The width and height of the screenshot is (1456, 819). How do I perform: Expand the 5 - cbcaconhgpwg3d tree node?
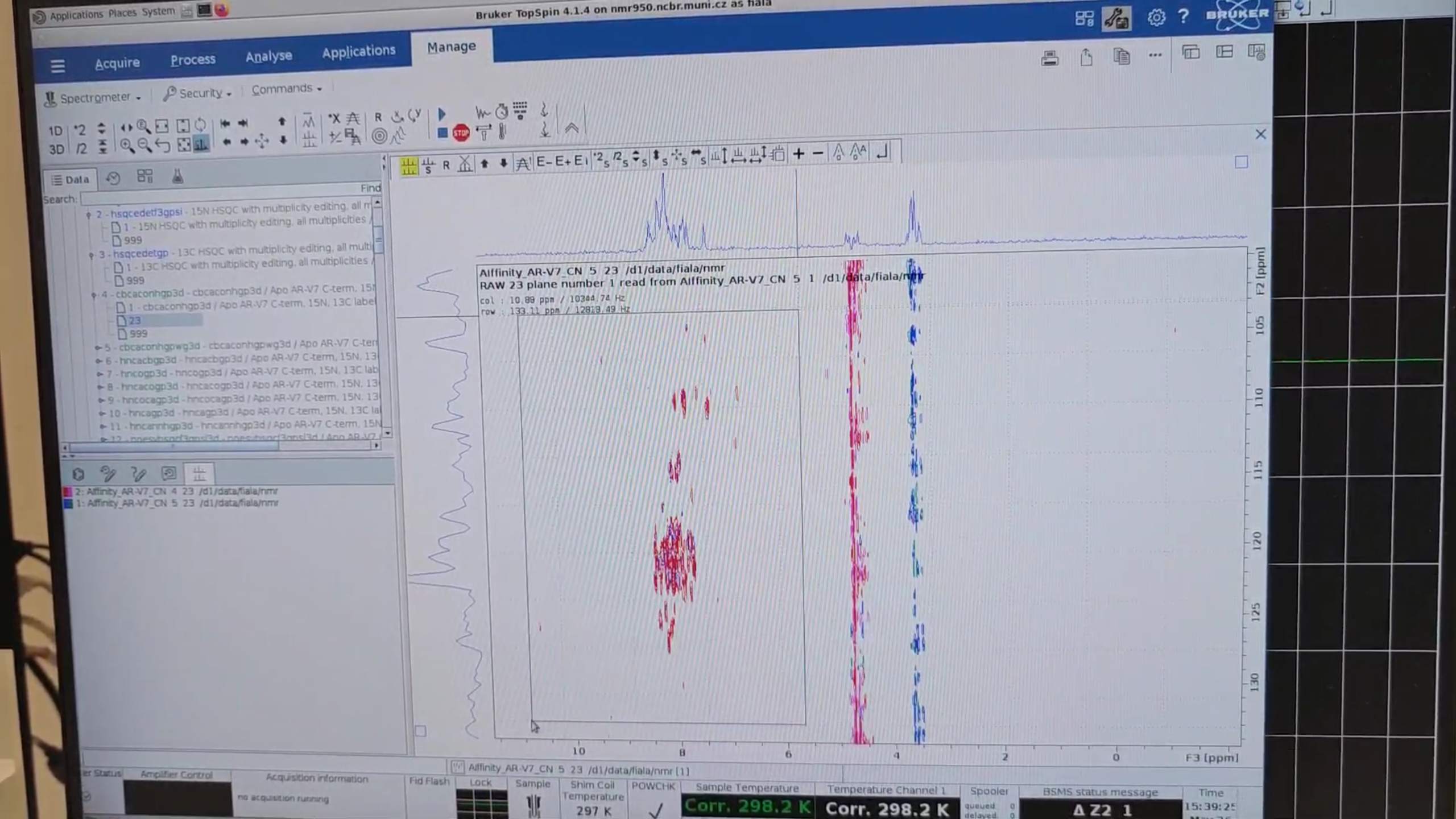coord(98,347)
